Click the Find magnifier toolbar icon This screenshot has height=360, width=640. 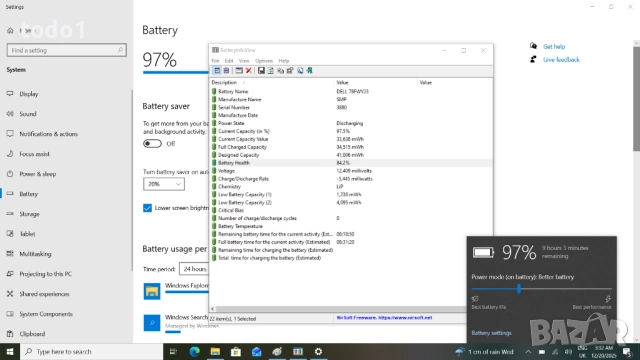tap(300, 71)
